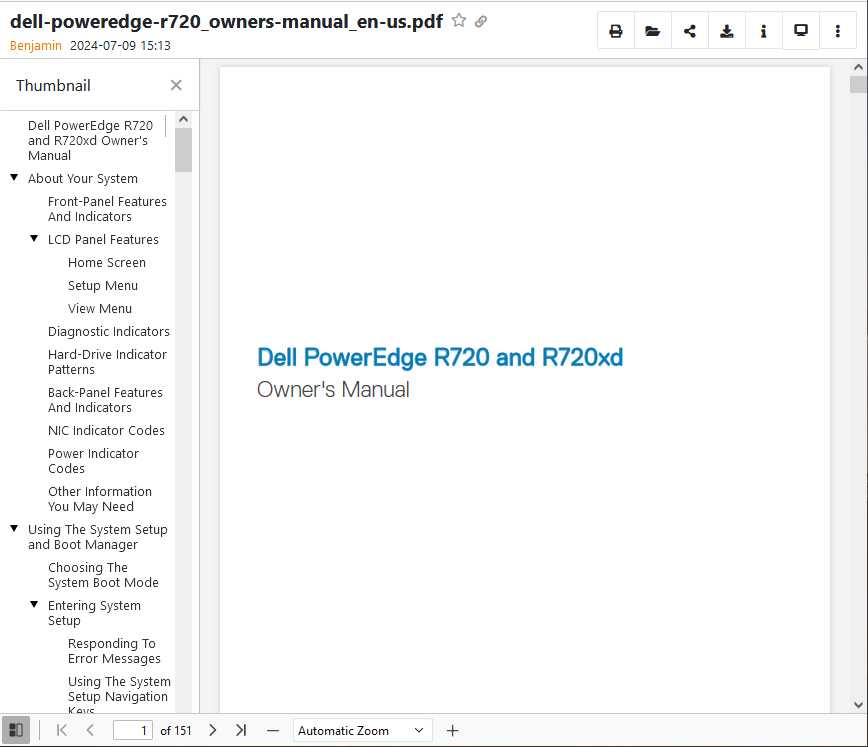Jump to the last page
Viewport: 868px width, 747px height.
[x=241, y=730]
